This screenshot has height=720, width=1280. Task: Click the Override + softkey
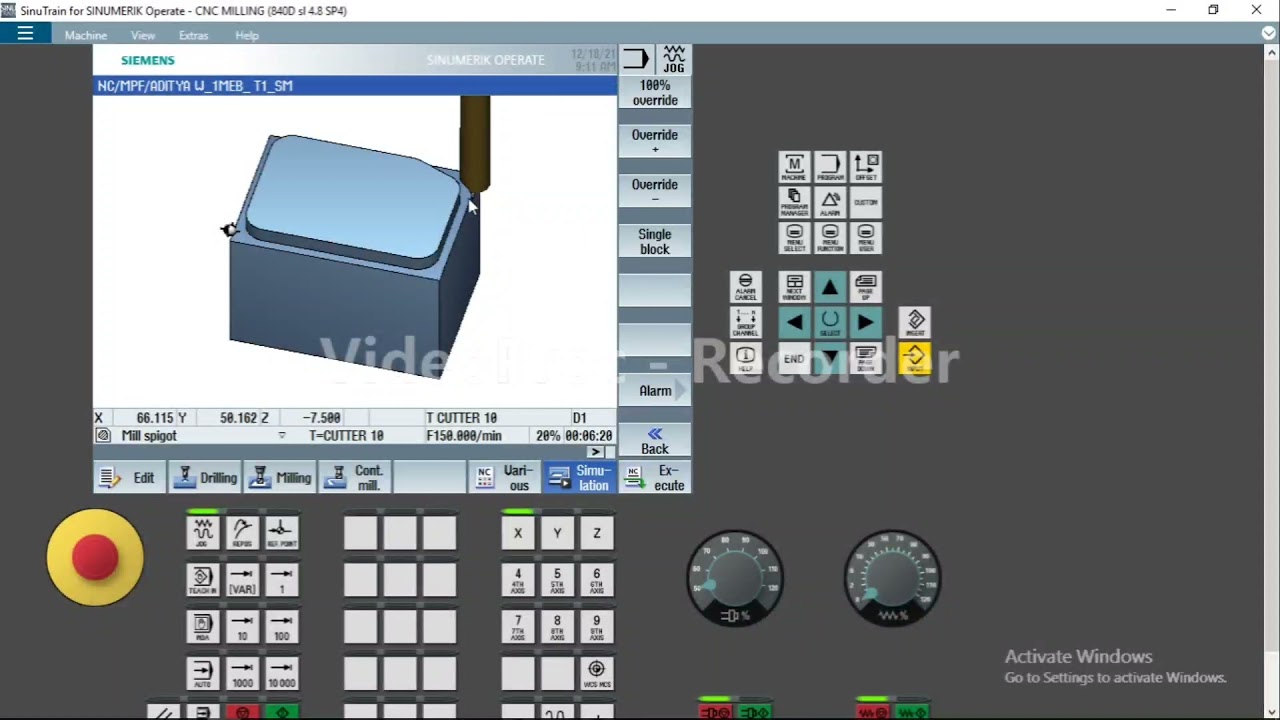click(655, 141)
